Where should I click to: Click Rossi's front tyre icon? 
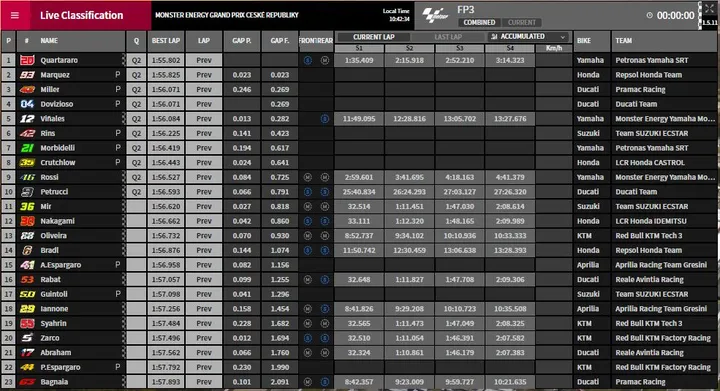point(308,177)
